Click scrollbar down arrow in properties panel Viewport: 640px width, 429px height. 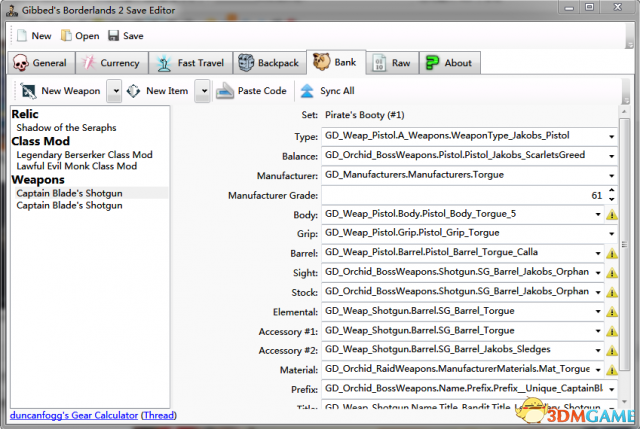[x=624, y=402]
